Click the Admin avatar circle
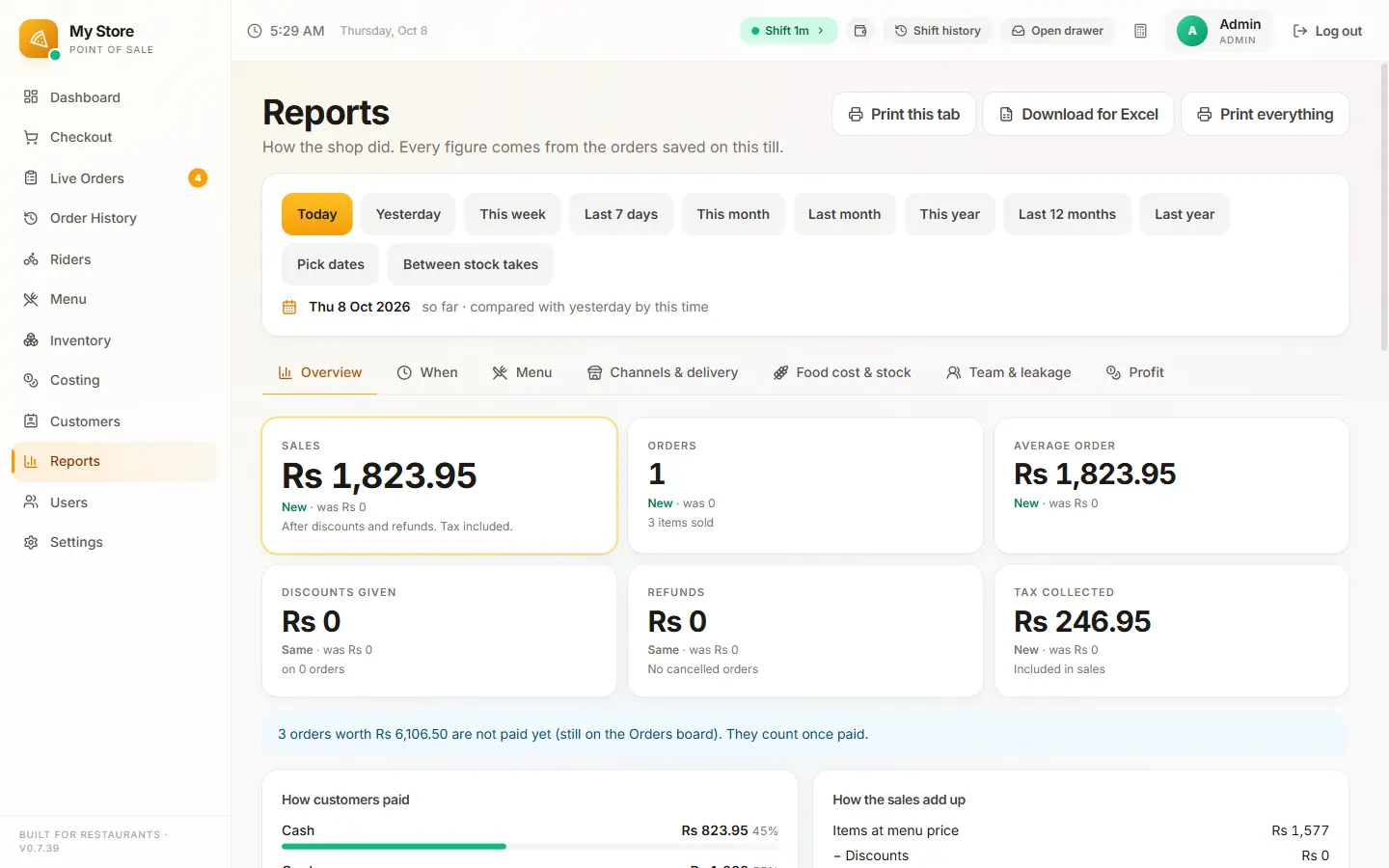This screenshot has width=1389, height=868. (x=1192, y=31)
